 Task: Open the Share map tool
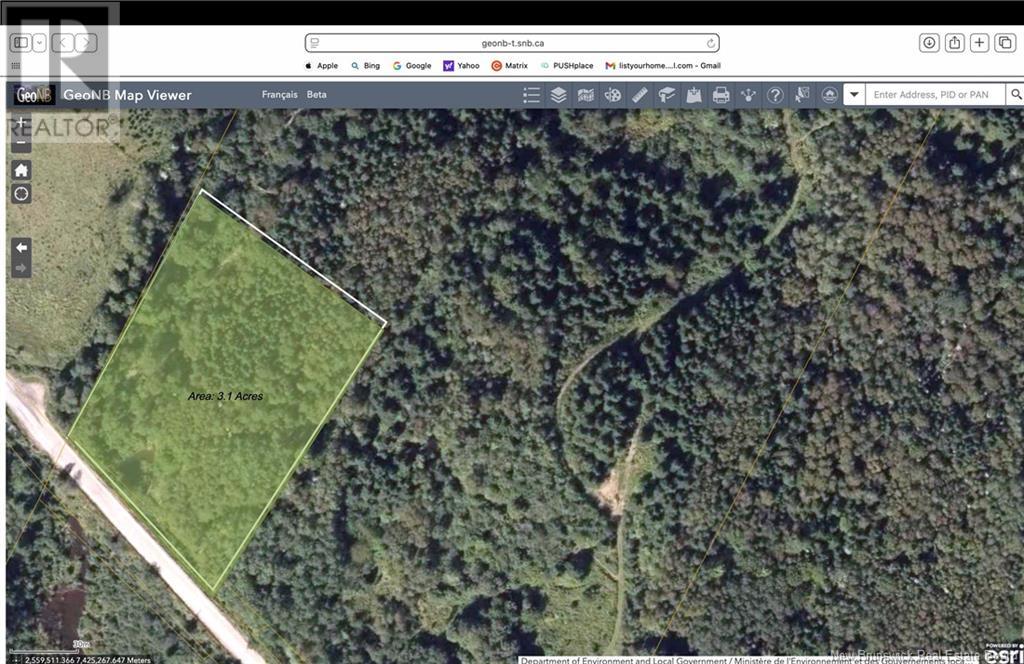tap(748, 94)
